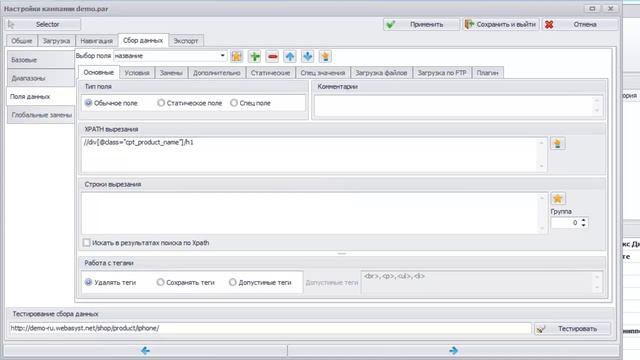
Task: Click the Группа number field
Action: [x=565, y=223]
